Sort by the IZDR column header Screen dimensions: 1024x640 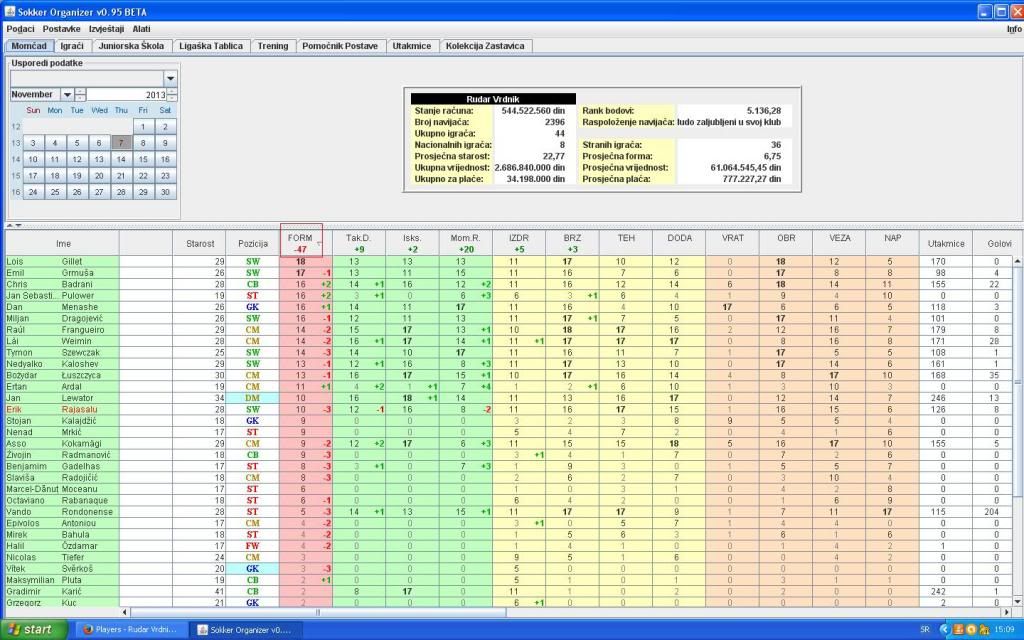pyautogui.click(x=519, y=242)
